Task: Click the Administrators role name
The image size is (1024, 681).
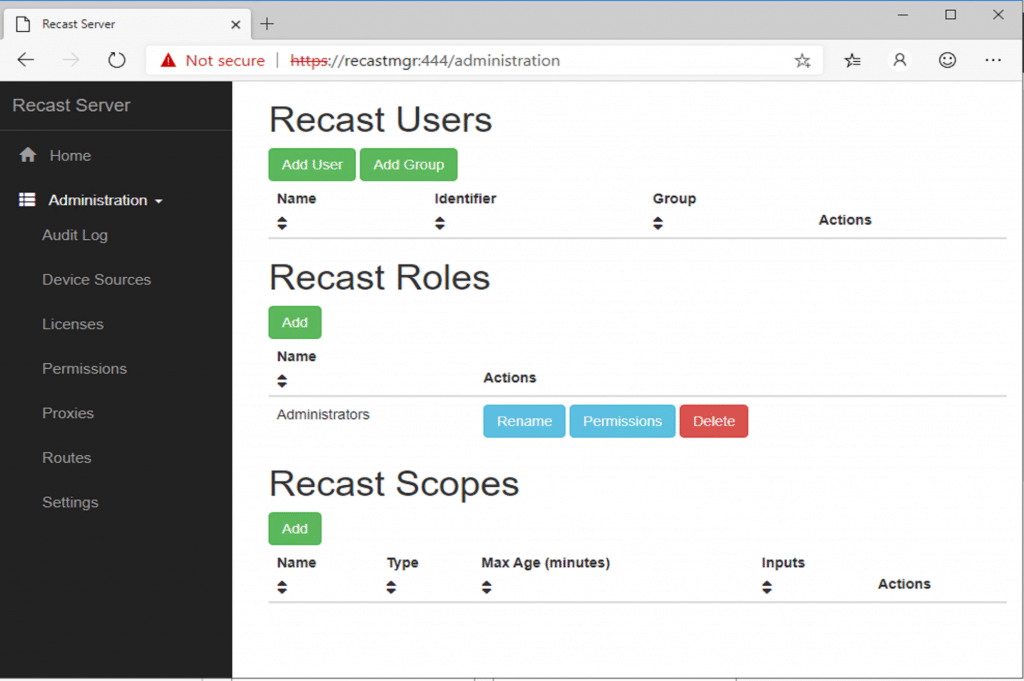Action: point(323,415)
